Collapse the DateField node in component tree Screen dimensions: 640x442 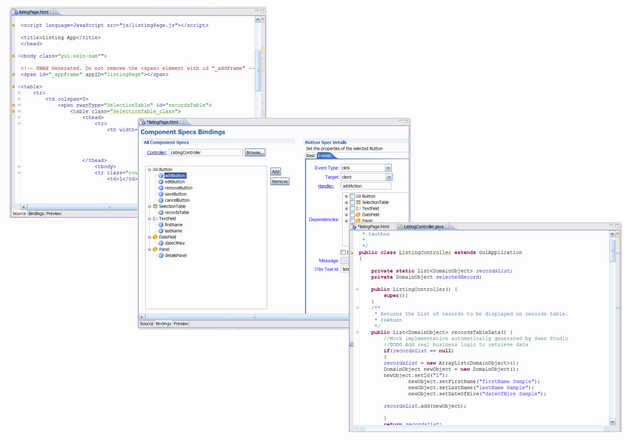click(x=149, y=237)
